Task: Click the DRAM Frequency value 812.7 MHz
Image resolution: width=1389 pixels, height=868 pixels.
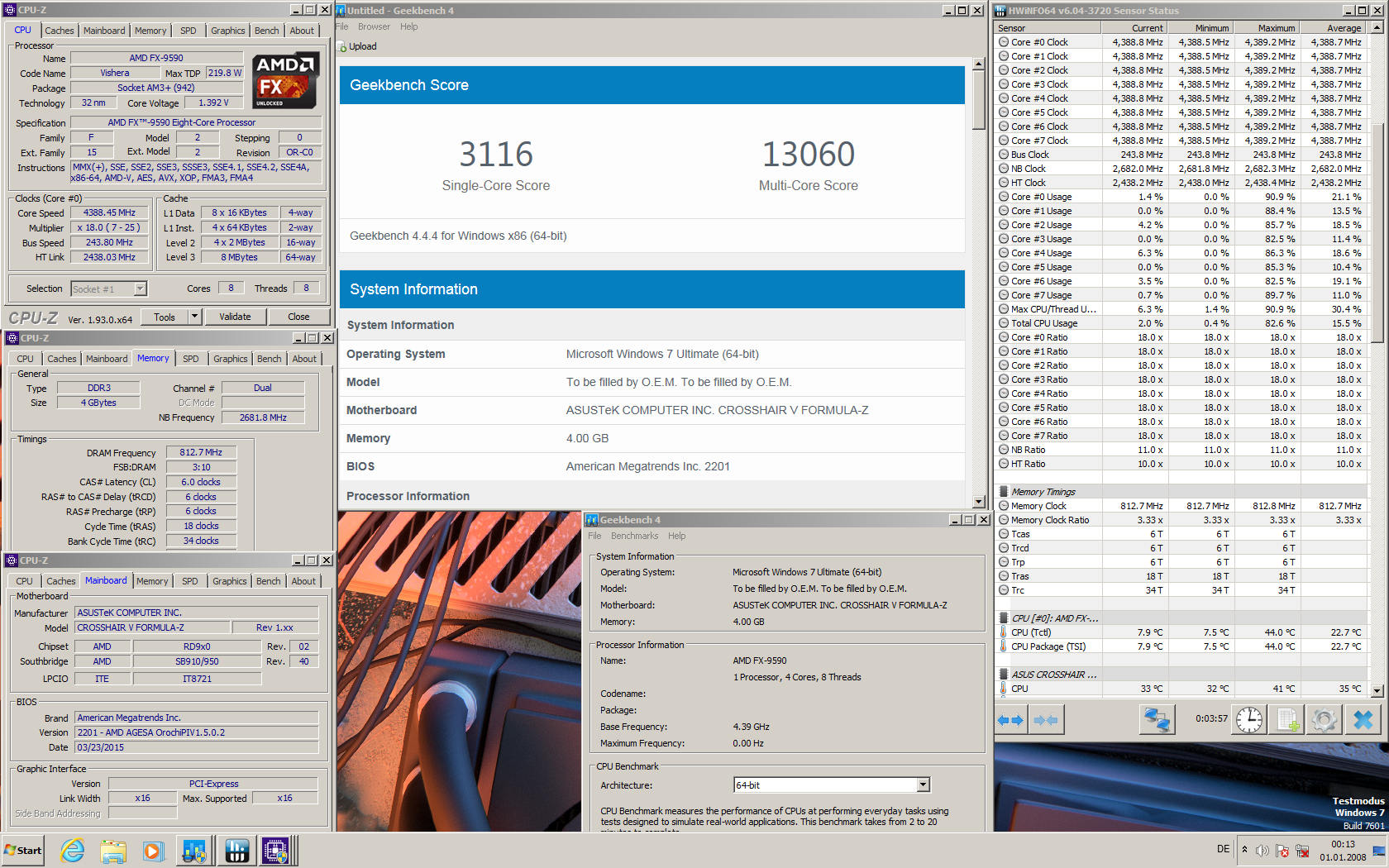Action: tap(201, 452)
